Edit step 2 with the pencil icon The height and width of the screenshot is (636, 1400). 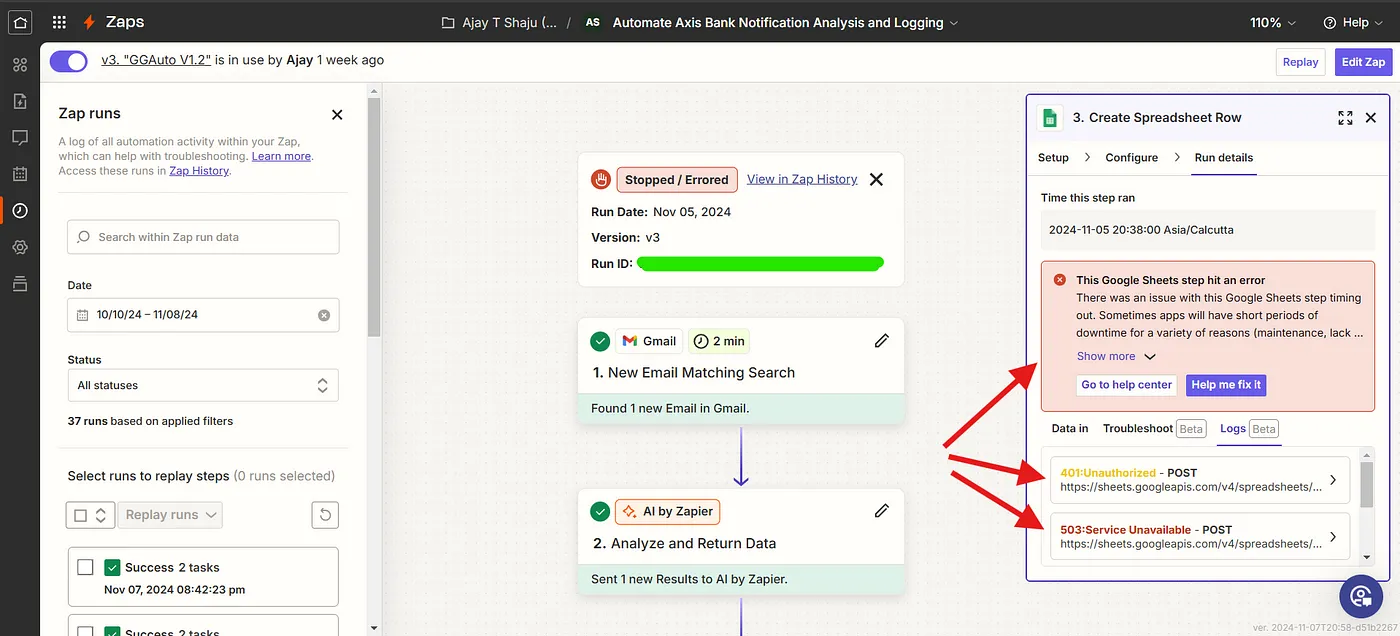tap(881, 511)
